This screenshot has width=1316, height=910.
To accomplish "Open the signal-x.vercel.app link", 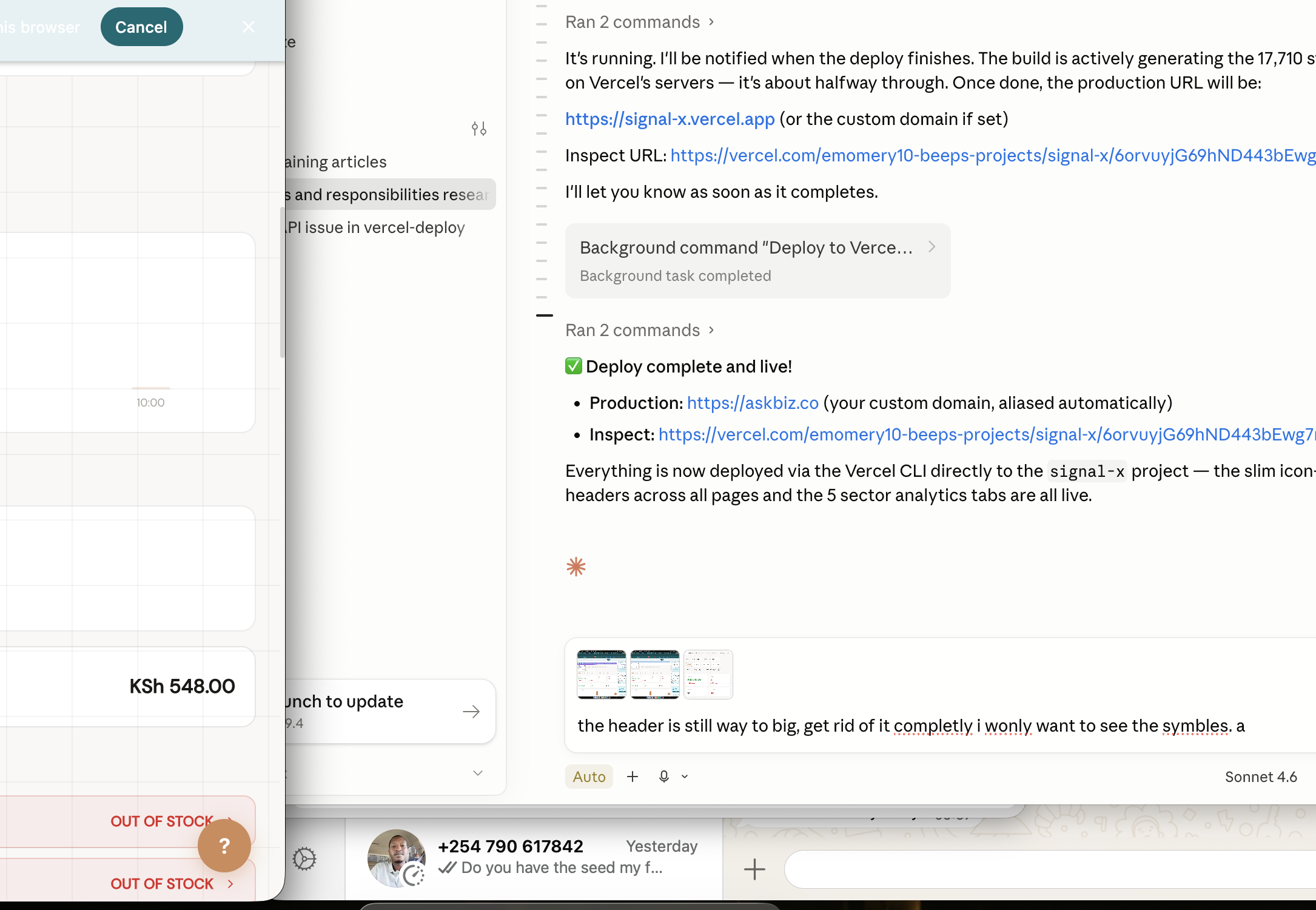I will [670, 119].
